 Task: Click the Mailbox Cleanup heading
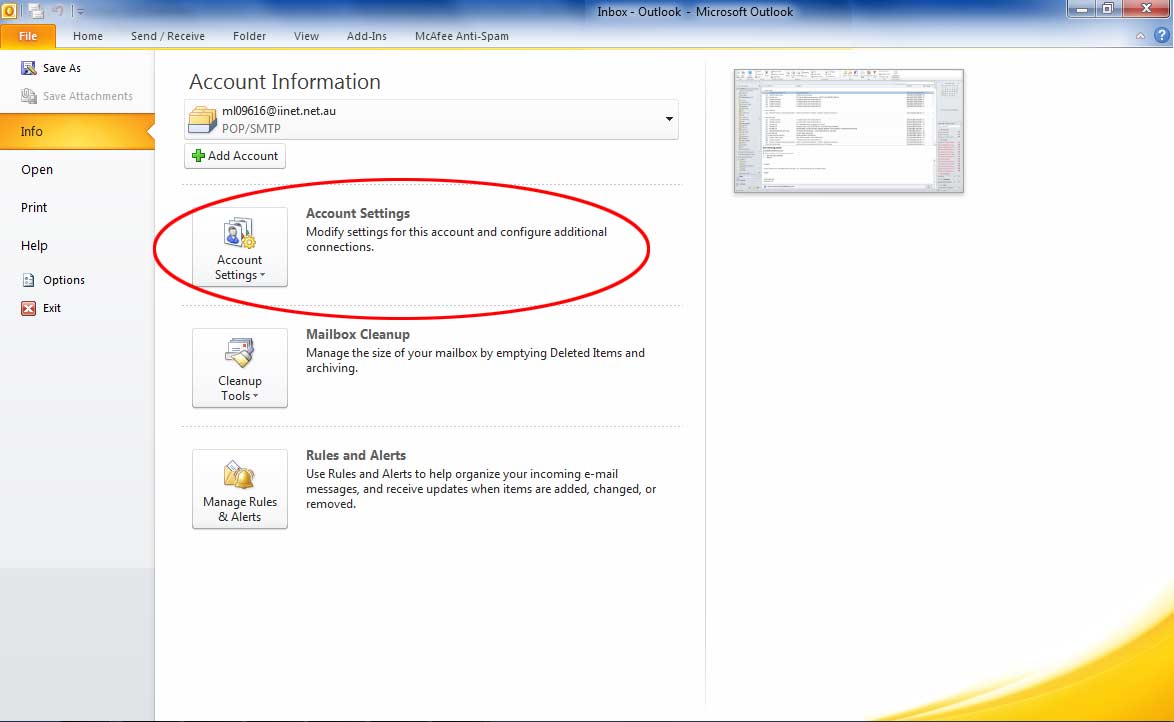tap(358, 334)
